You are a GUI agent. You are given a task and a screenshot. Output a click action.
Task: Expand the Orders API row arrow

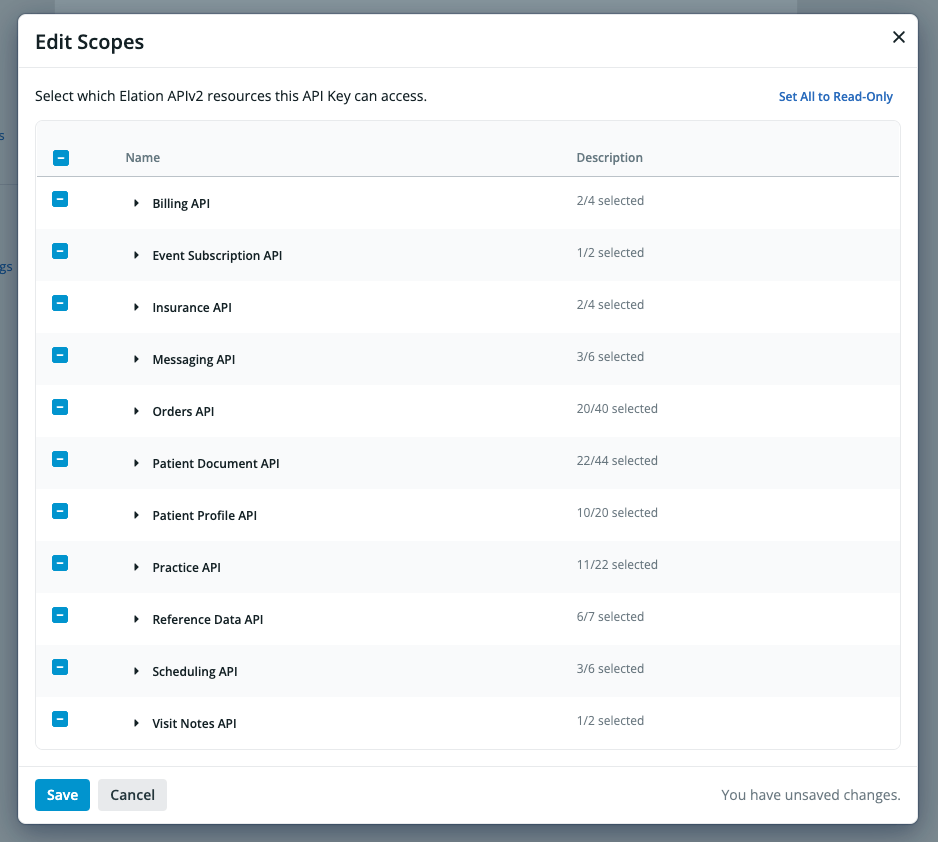136,411
